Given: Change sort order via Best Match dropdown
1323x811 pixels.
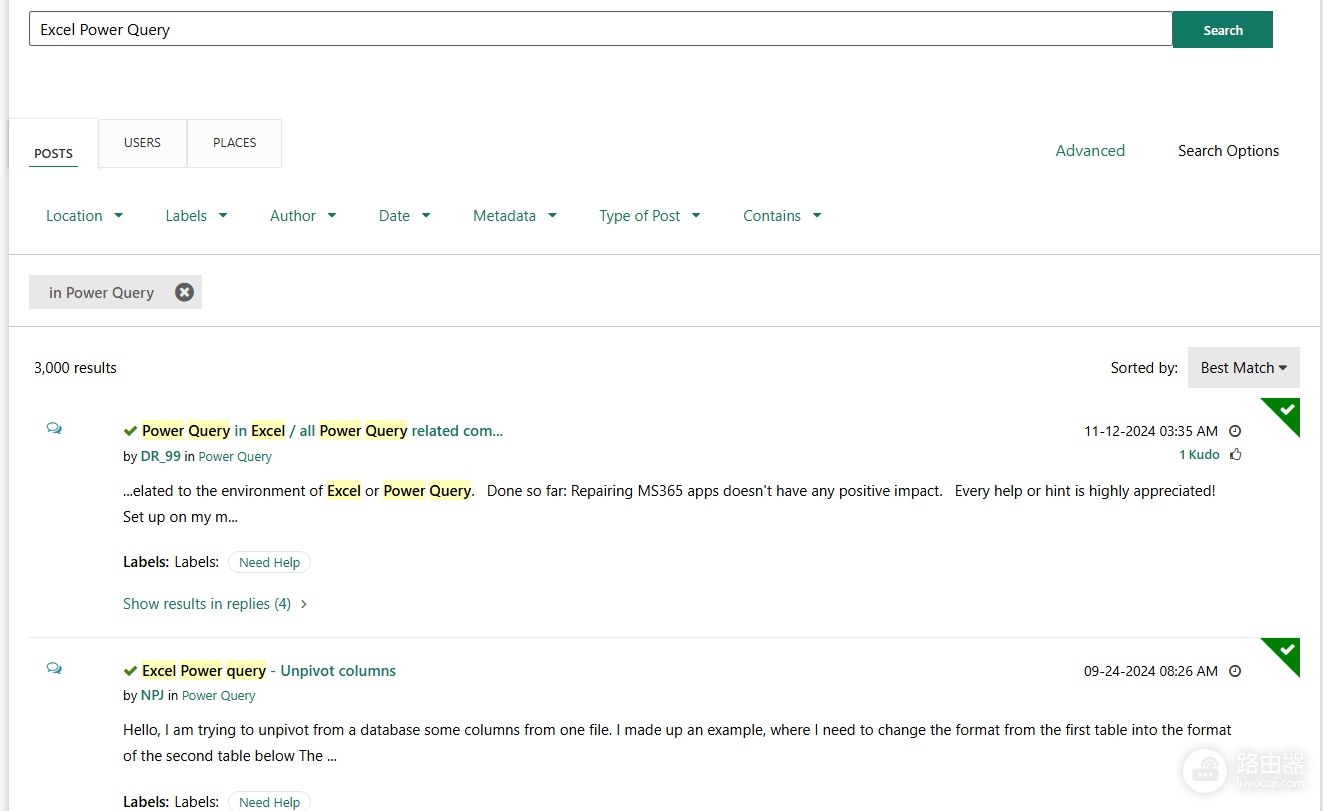Looking at the screenshot, I should click(1244, 368).
